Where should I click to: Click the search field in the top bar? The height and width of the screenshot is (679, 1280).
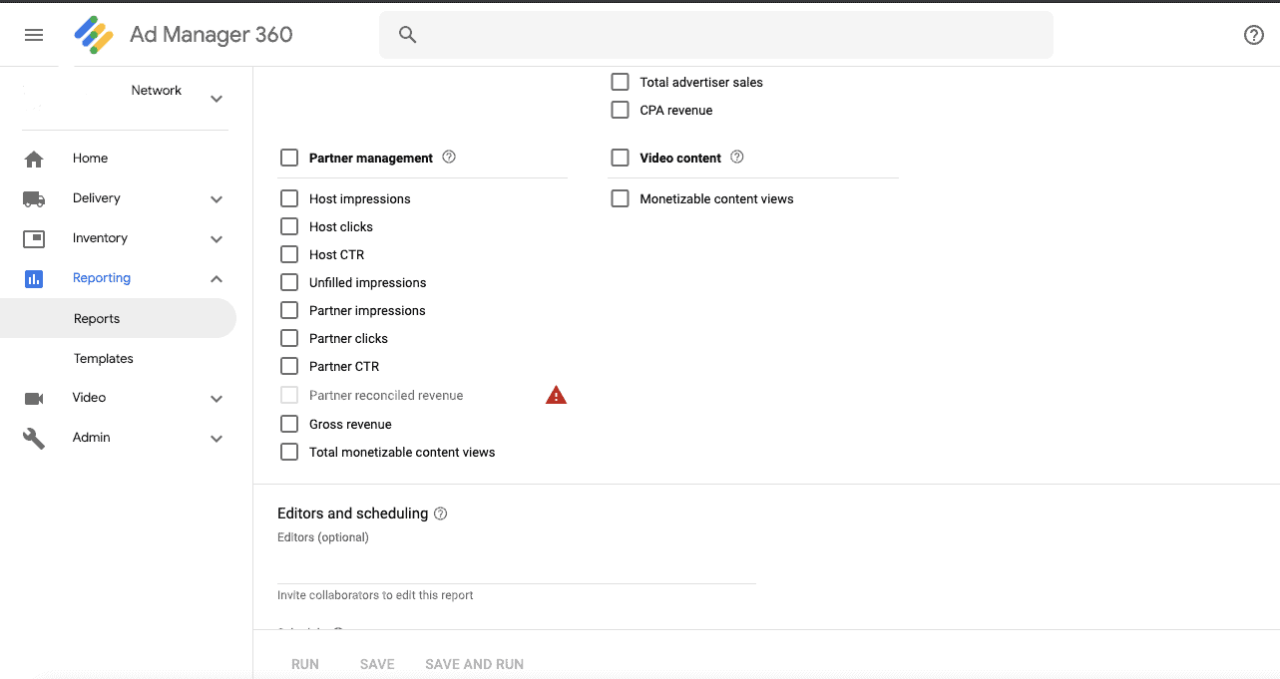716,34
